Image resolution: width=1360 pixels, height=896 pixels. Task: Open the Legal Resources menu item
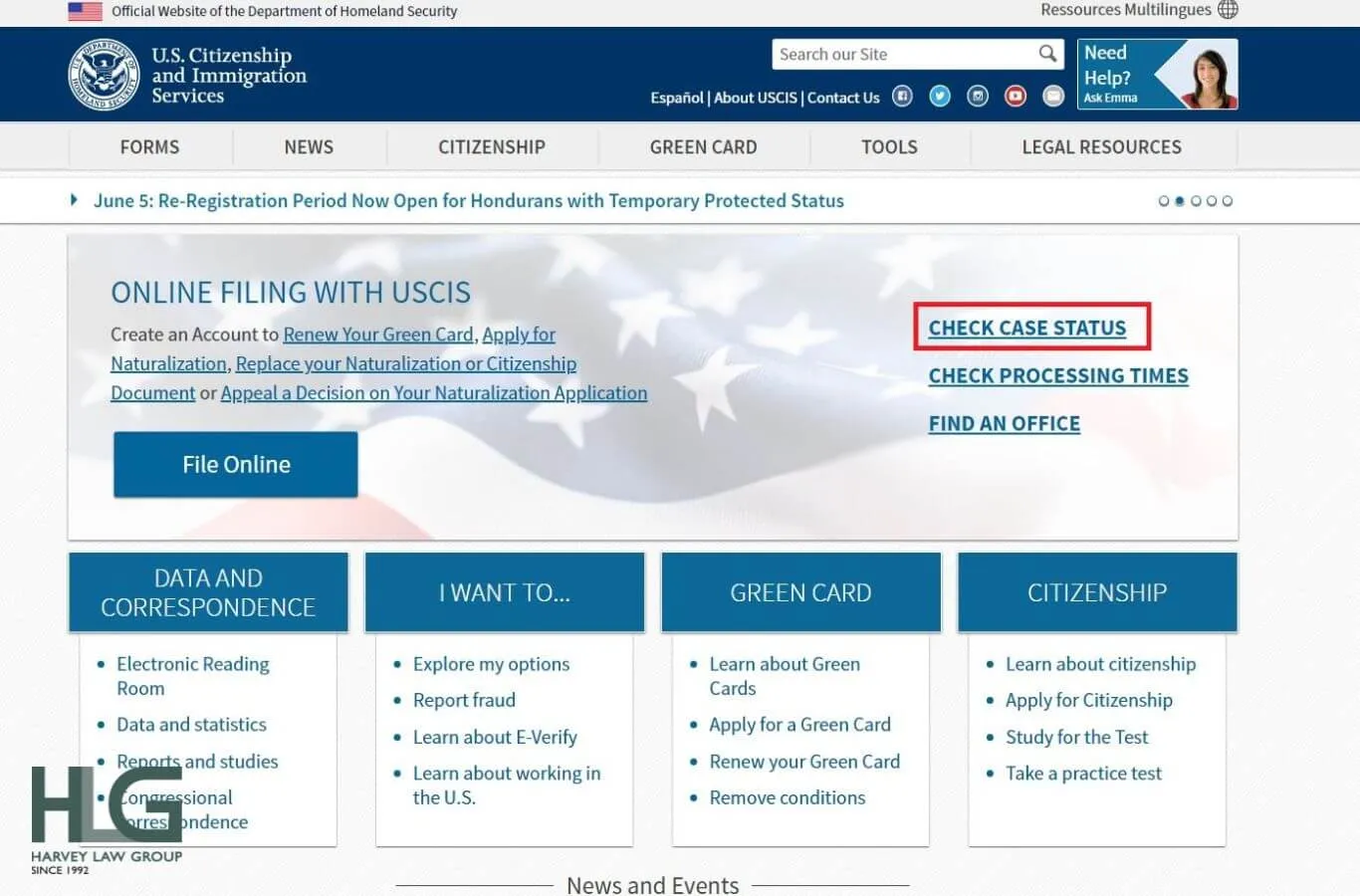pos(1101,147)
